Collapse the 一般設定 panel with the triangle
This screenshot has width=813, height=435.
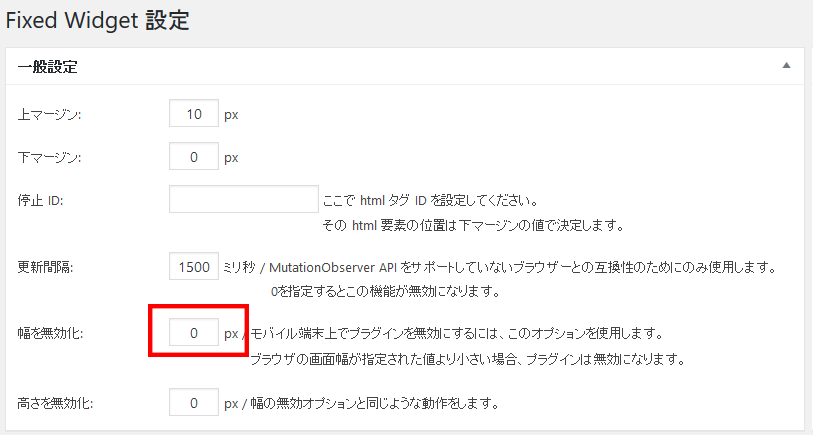pos(786,66)
